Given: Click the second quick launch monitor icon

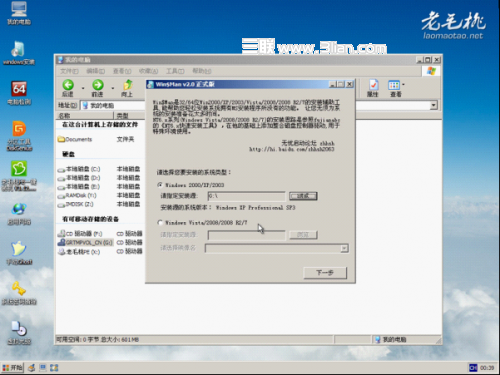Looking at the screenshot, I should point(43,368).
